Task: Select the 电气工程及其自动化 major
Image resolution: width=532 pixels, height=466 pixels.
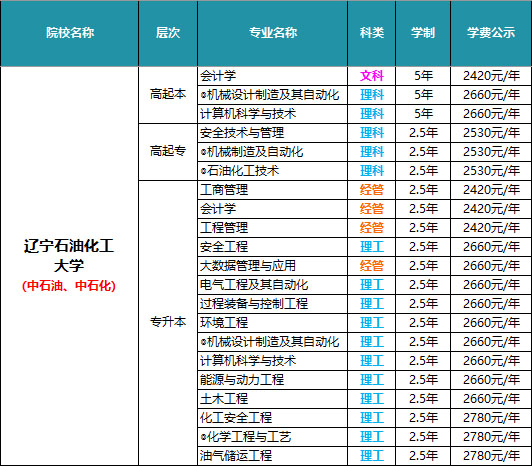Action: [254, 285]
